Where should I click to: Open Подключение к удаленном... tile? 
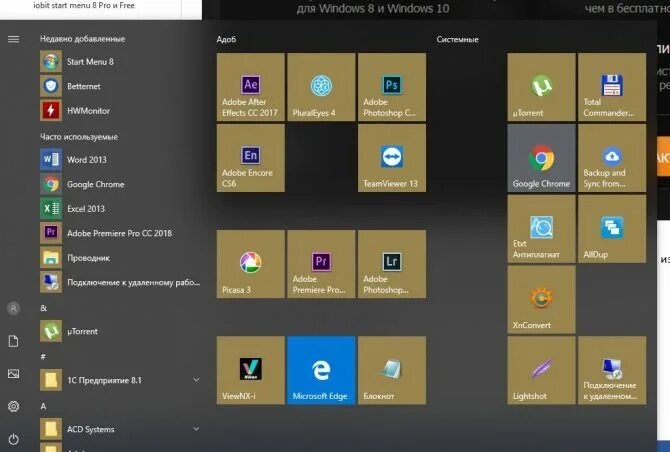coord(612,370)
